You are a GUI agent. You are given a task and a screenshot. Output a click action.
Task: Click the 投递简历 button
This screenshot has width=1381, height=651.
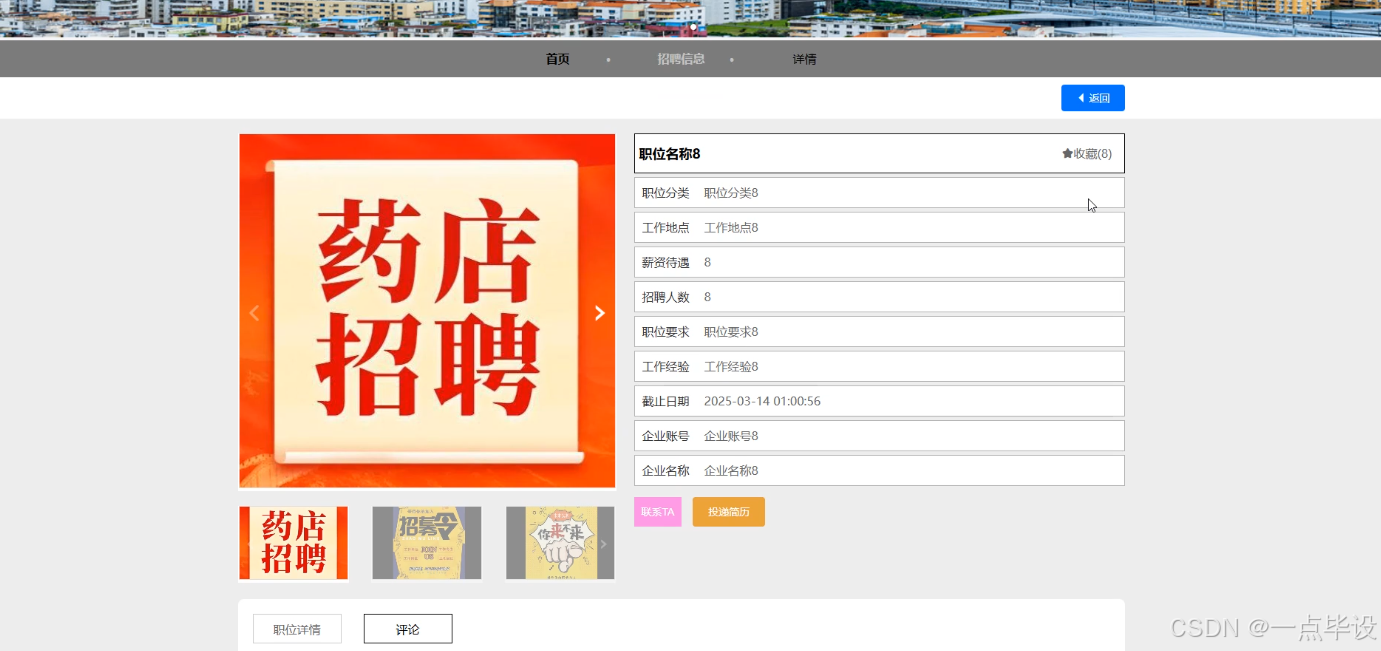pos(728,511)
